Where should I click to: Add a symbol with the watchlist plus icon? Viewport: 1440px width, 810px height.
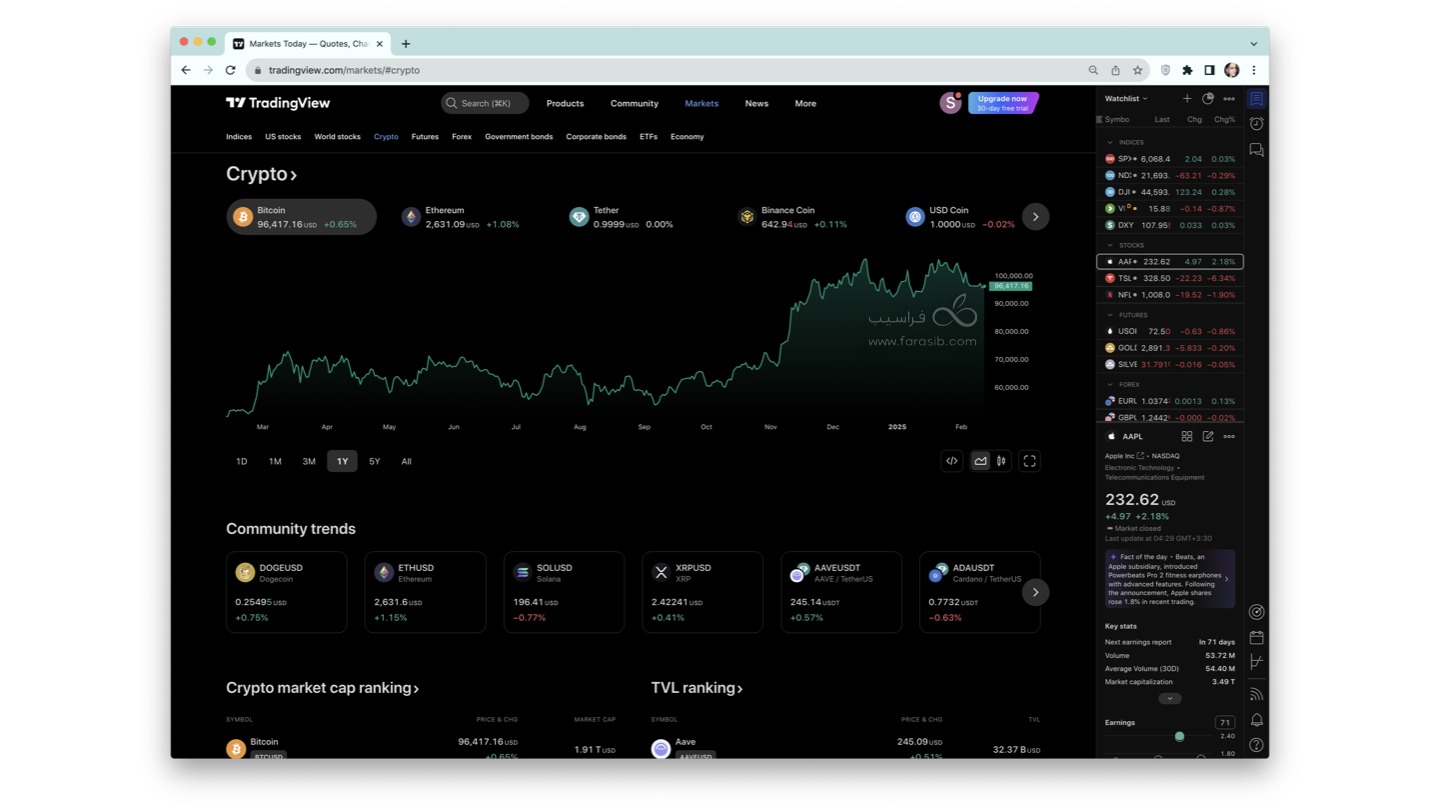coord(1187,99)
